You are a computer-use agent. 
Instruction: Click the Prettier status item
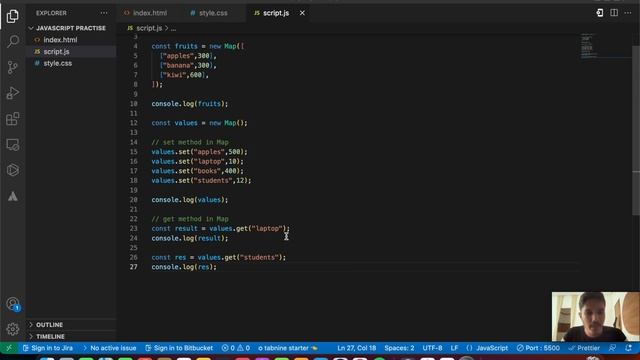(584, 348)
